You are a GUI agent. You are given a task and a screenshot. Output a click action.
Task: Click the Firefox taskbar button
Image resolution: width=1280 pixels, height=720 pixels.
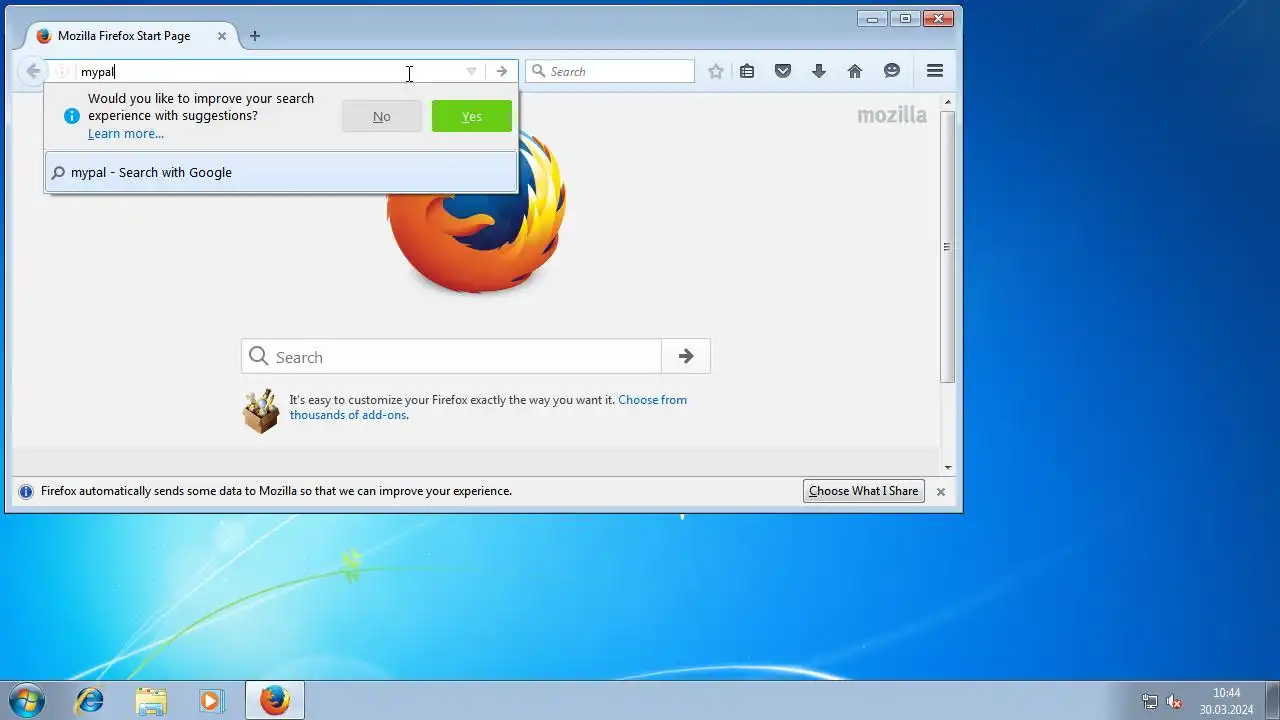[x=275, y=700]
